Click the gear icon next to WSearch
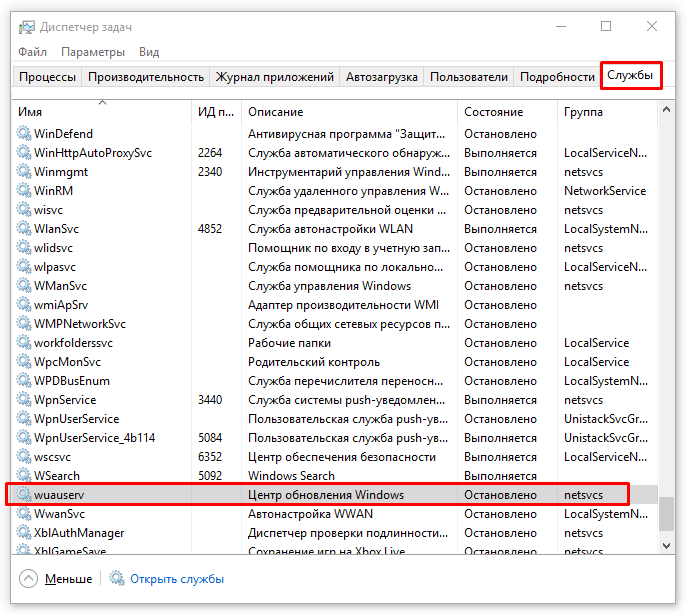This screenshot has width=687, height=615. click(24, 476)
